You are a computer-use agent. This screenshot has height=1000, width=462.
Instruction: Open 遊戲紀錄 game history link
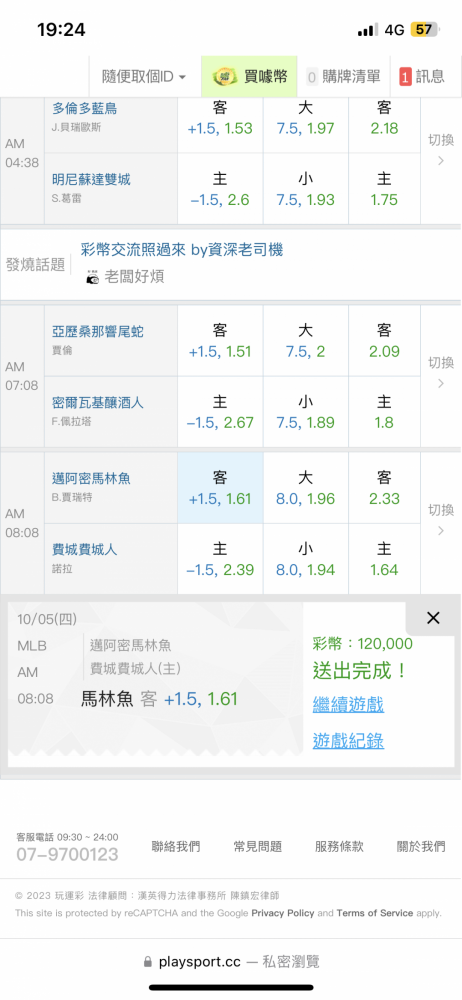348,741
